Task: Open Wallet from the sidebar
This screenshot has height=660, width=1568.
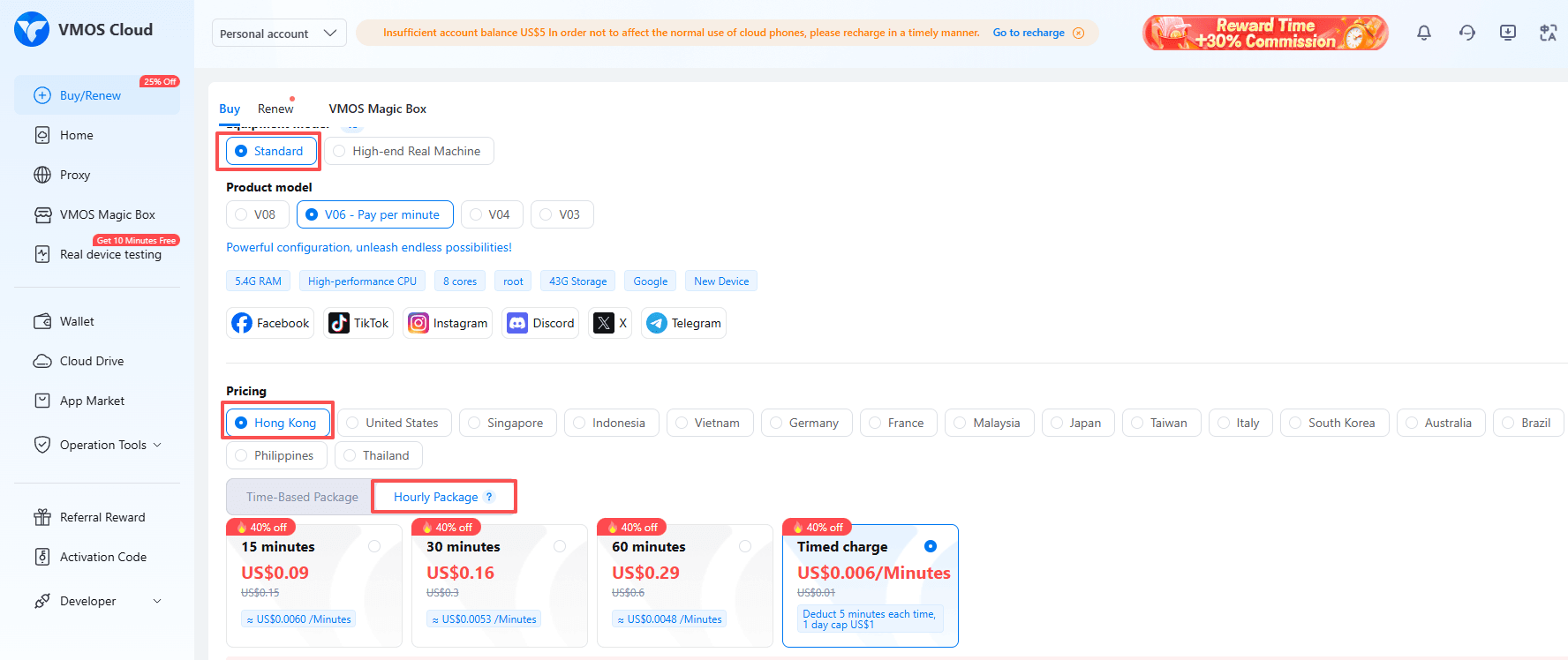Action: click(77, 321)
